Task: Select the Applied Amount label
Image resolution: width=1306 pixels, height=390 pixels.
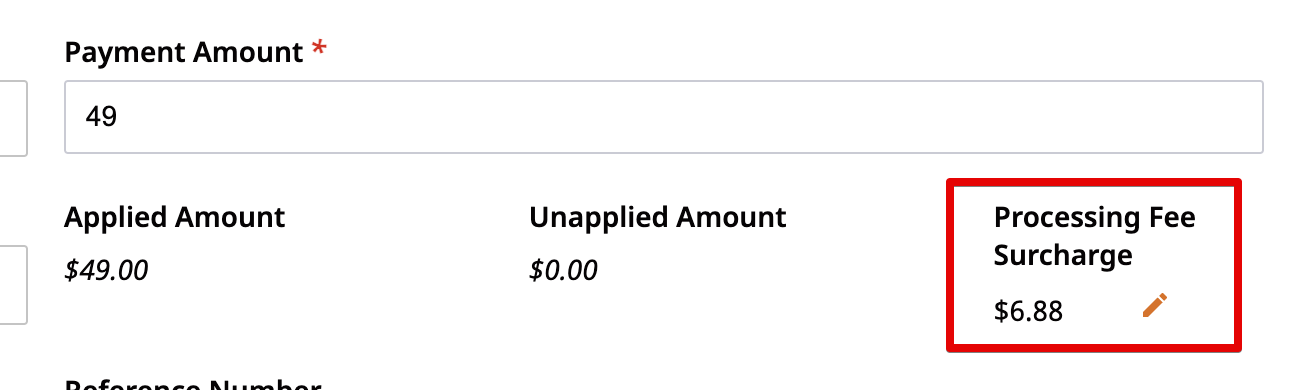Action: [175, 217]
